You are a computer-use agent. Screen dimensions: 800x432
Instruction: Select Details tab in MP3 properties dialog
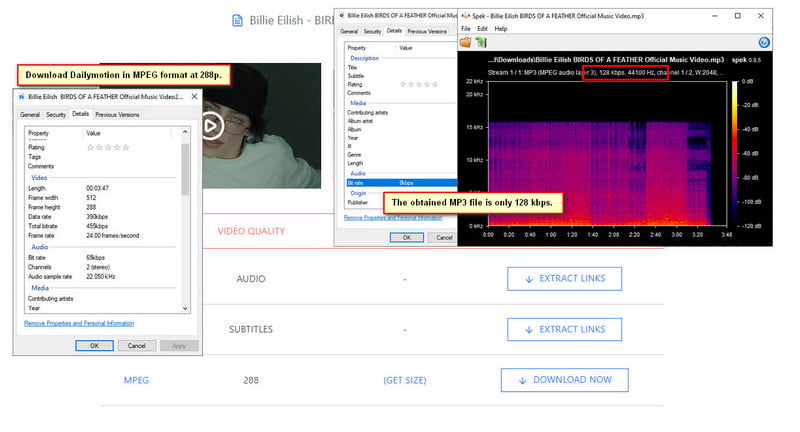click(x=394, y=31)
